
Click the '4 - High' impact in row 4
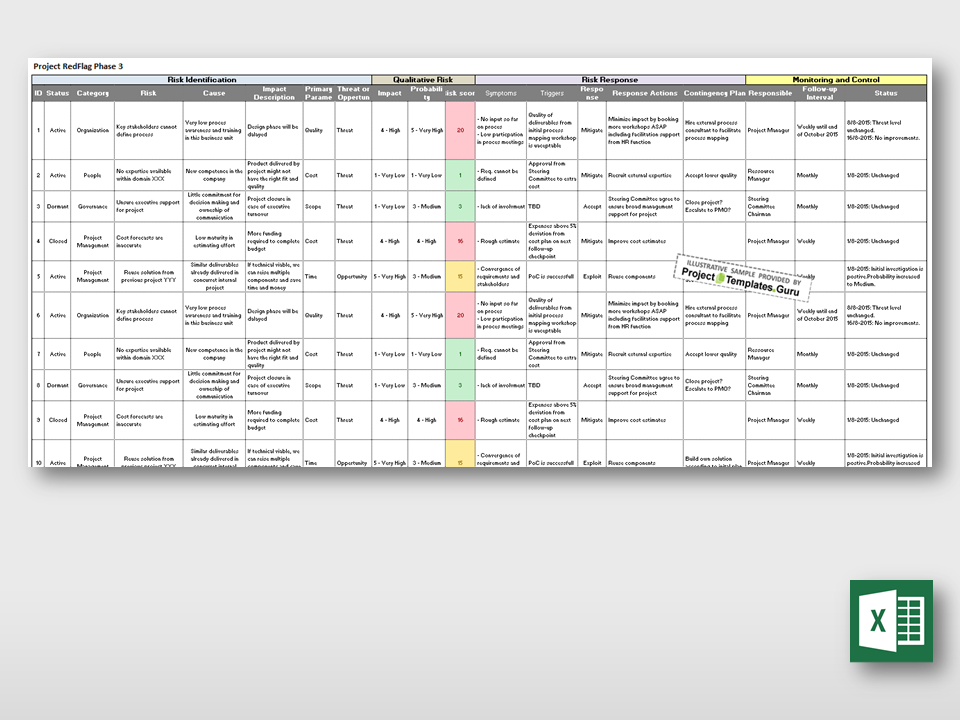point(390,241)
